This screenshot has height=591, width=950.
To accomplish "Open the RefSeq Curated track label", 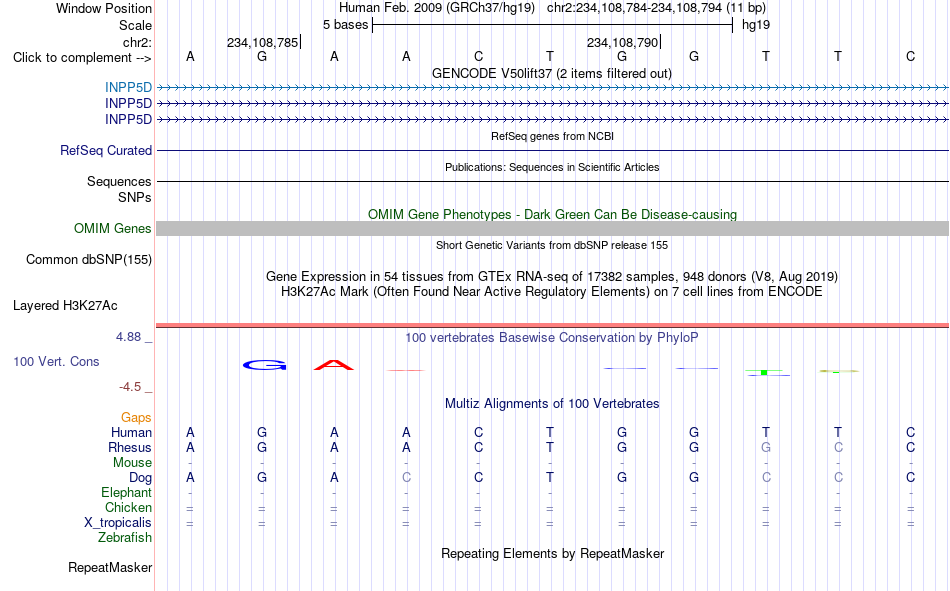I will coord(105,150).
